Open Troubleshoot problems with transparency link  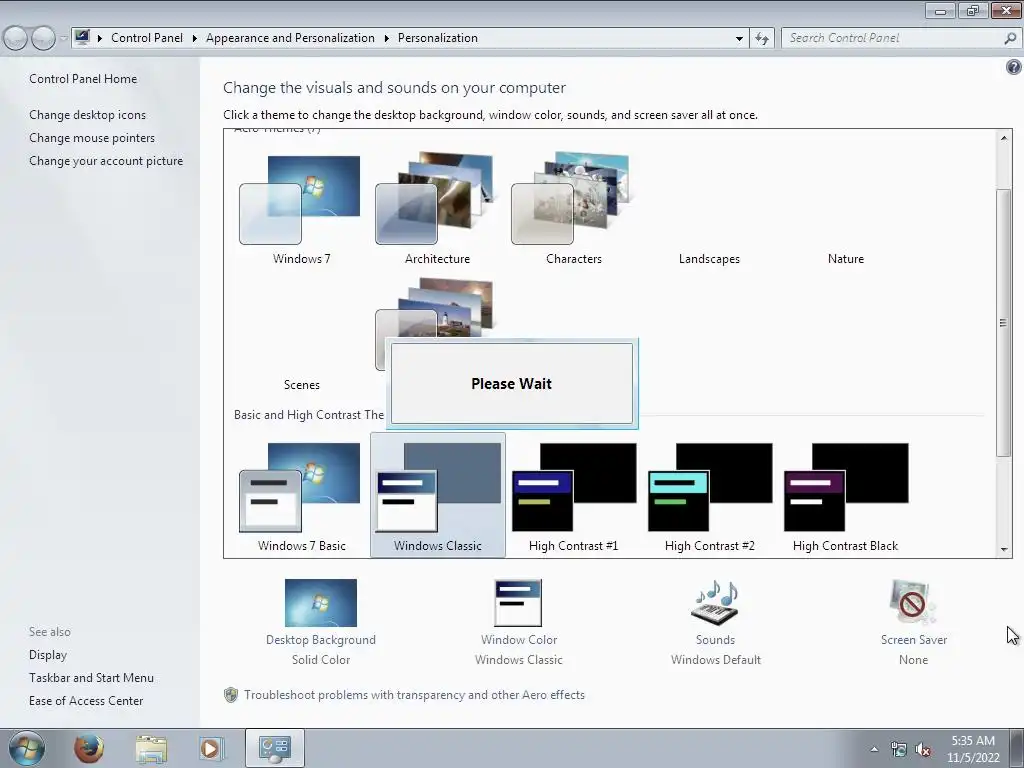pyautogui.click(x=414, y=695)
